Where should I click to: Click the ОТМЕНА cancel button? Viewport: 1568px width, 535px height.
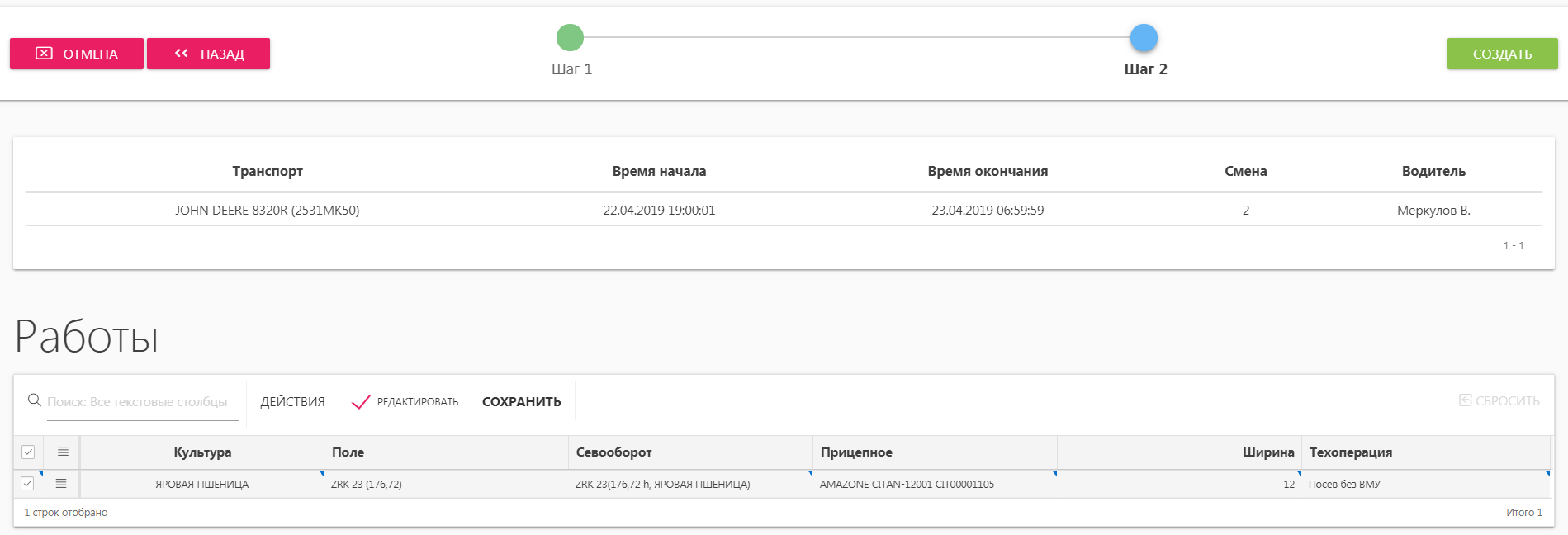point(77,54)
